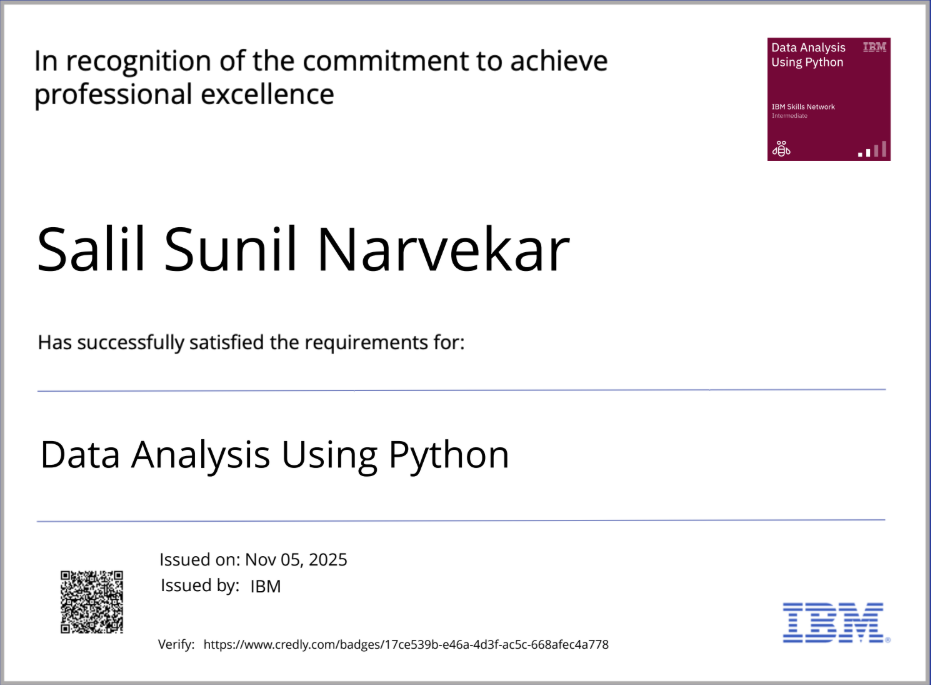Click the badge title text Data Analysis Using Python
Viewport: 931px width, 685px height.
(x=809, y=55)
